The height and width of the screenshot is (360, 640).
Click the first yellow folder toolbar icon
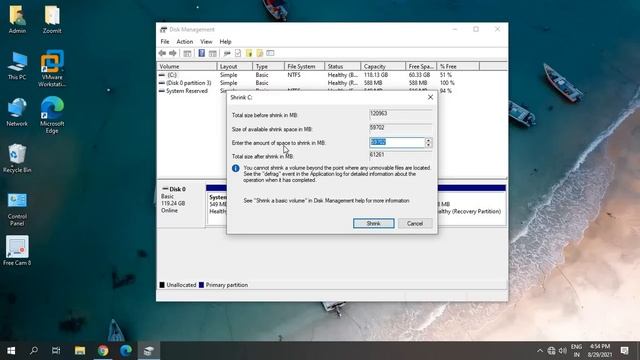[249, 53]
